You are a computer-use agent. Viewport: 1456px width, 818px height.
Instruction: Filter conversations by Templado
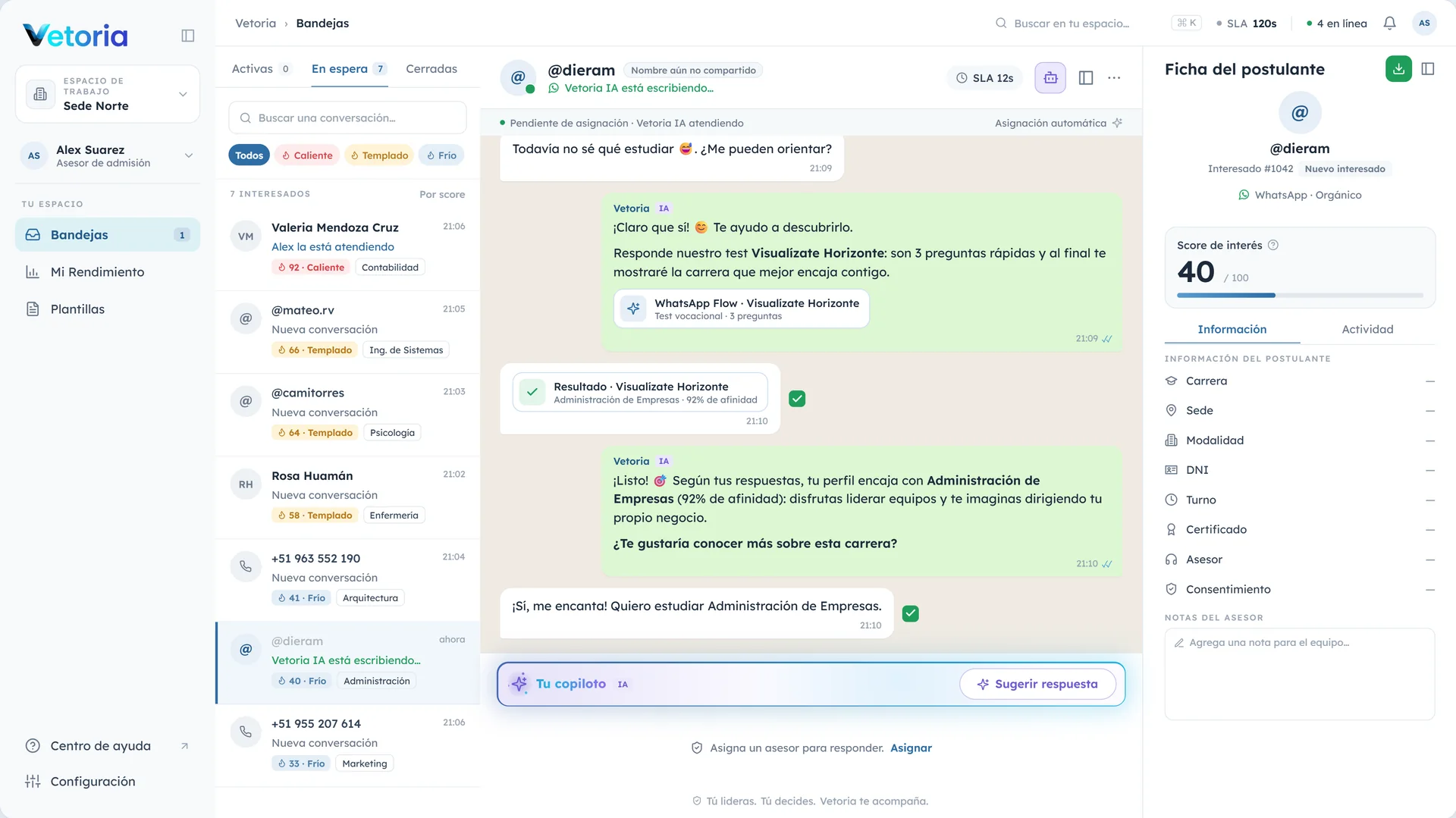pos(379,155)
